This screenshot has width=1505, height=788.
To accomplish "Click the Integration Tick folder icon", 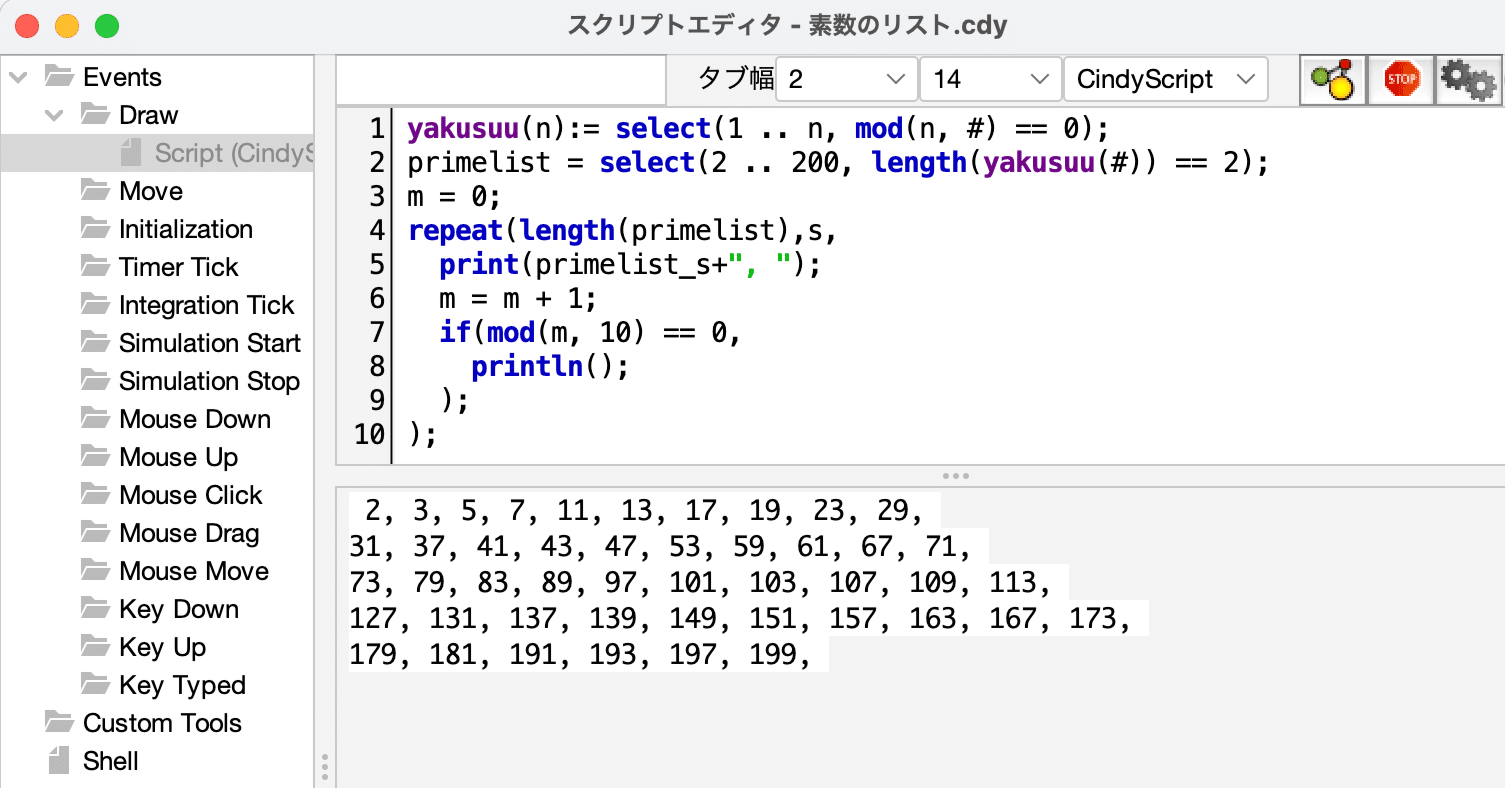I will point(96,304).
